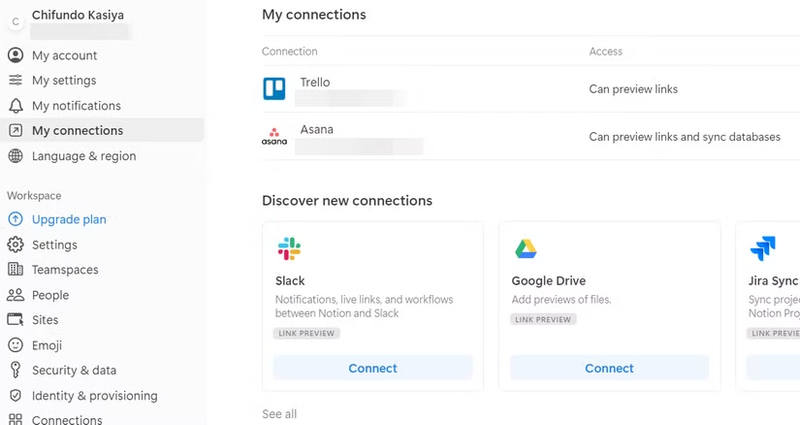
Task: Open Teamspaces settings
Action: (x=65, y=270)
